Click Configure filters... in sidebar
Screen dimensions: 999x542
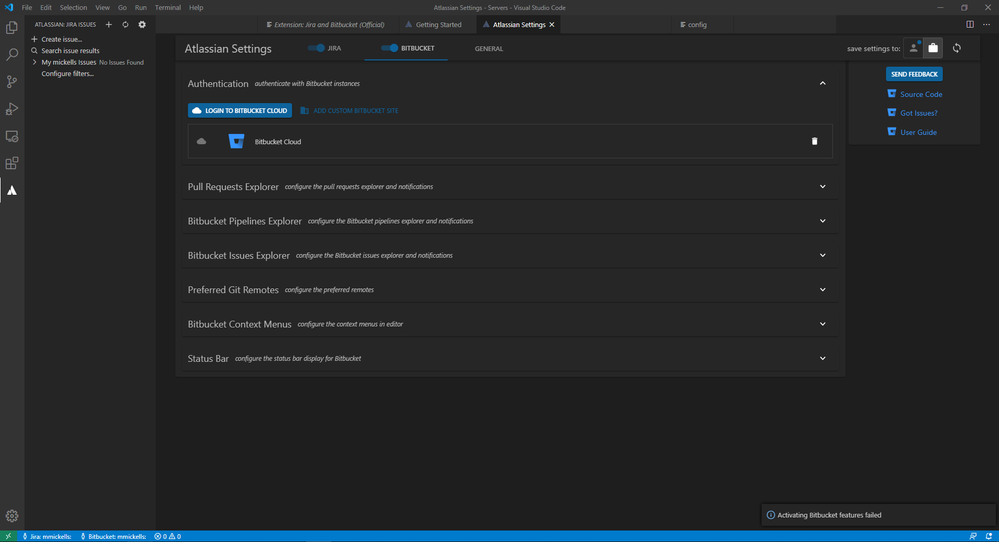click(x=68, y=74)
